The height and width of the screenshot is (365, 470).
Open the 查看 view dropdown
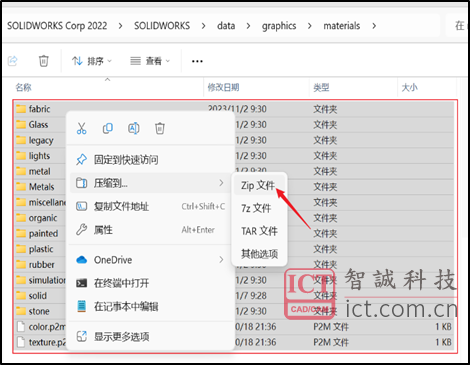tap(150, 61)
